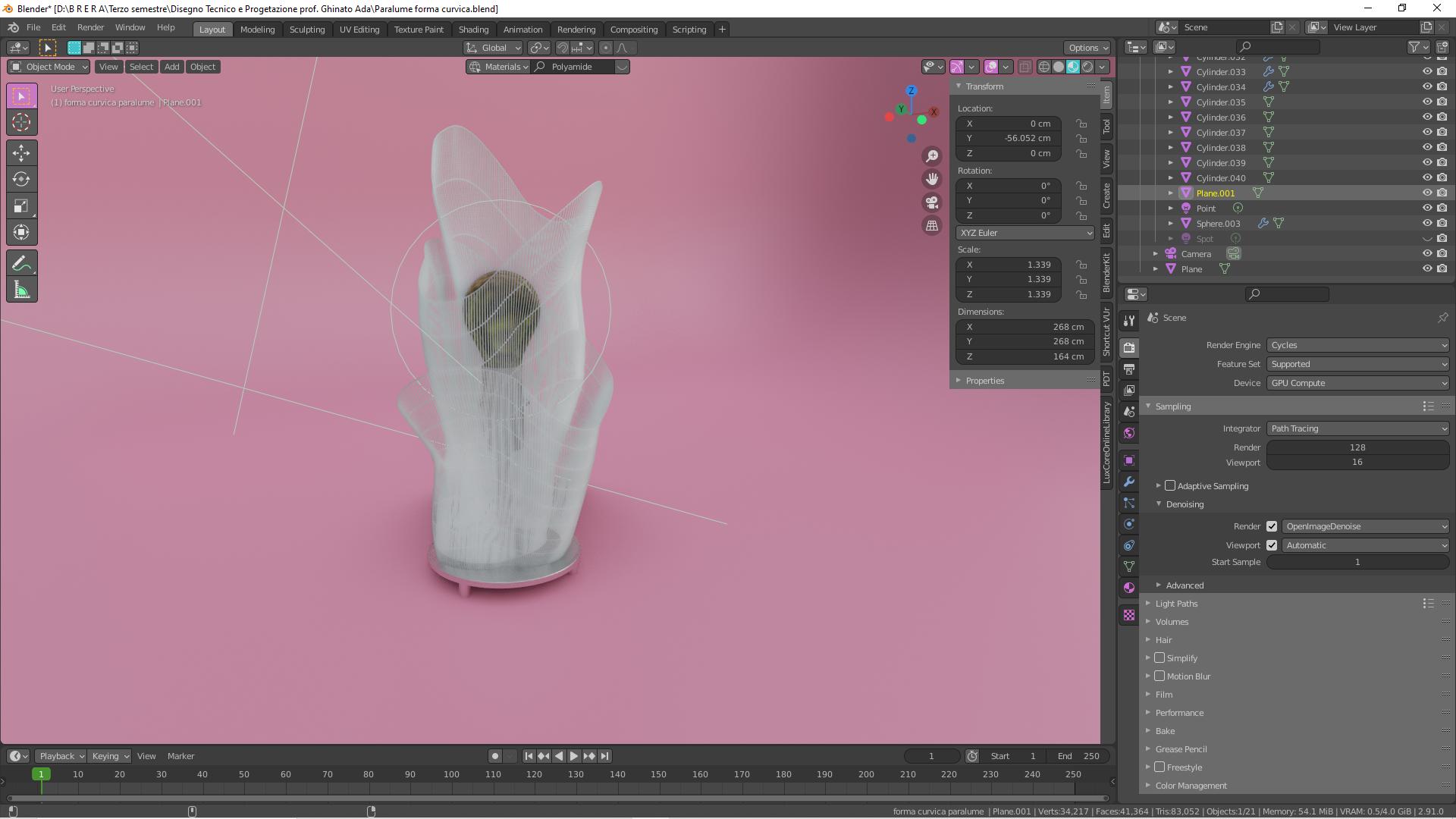This screenshot has width=1456, height=819.
Task: Switch perspective/orthographic grid icon
Action: coord(932,225)
